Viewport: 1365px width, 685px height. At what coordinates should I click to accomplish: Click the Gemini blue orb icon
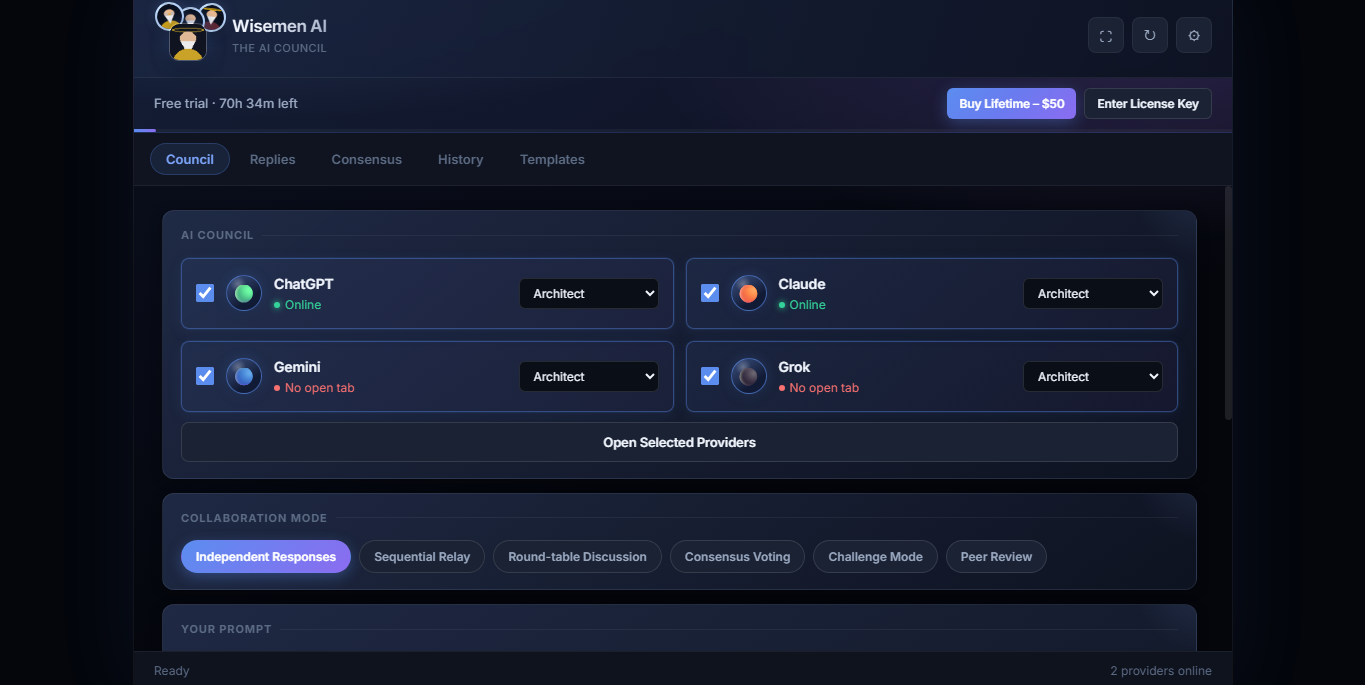tap(244, 376)
